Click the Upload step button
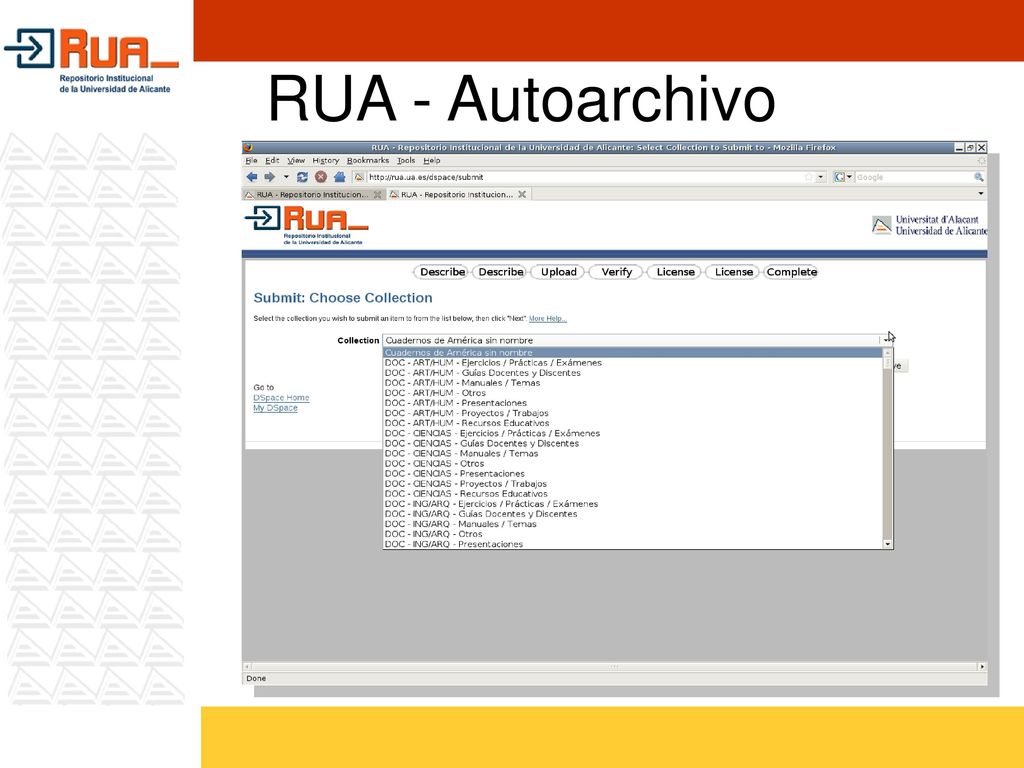The image size is (1024, 768). click(x=558, y=272)
